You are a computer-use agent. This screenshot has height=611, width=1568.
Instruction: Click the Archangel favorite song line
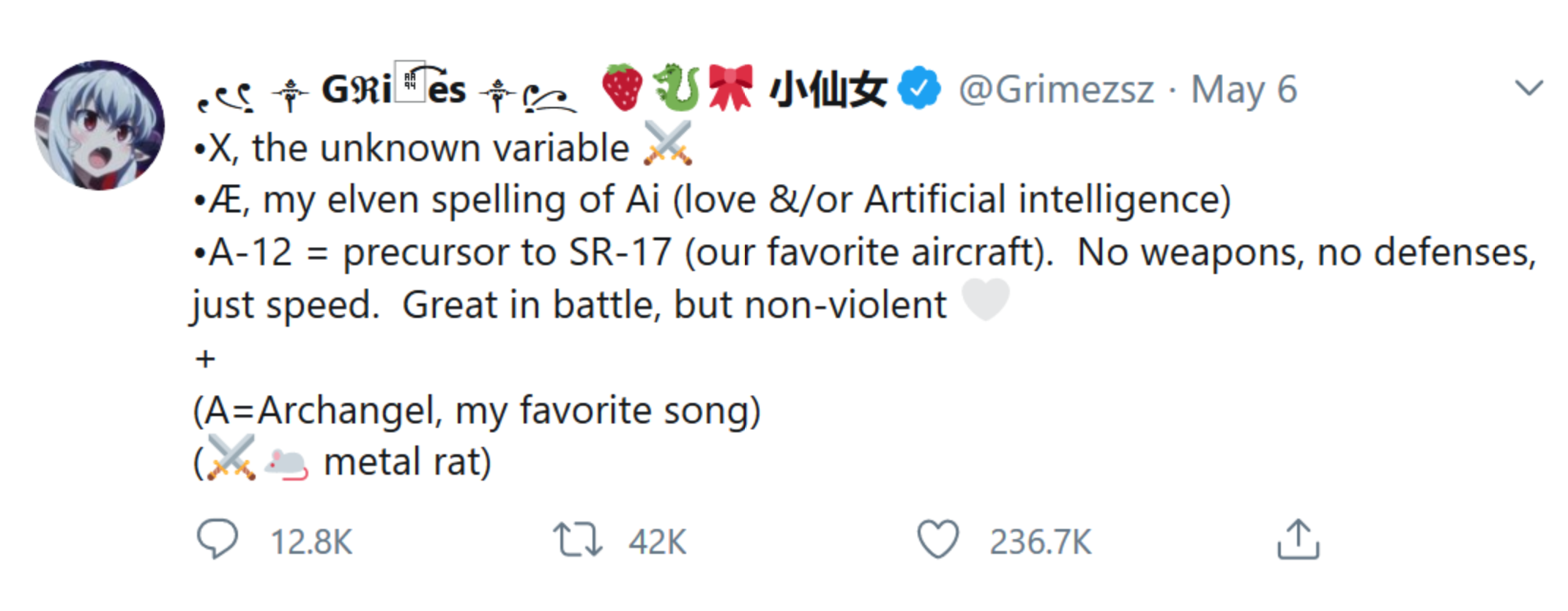[476, 410]
